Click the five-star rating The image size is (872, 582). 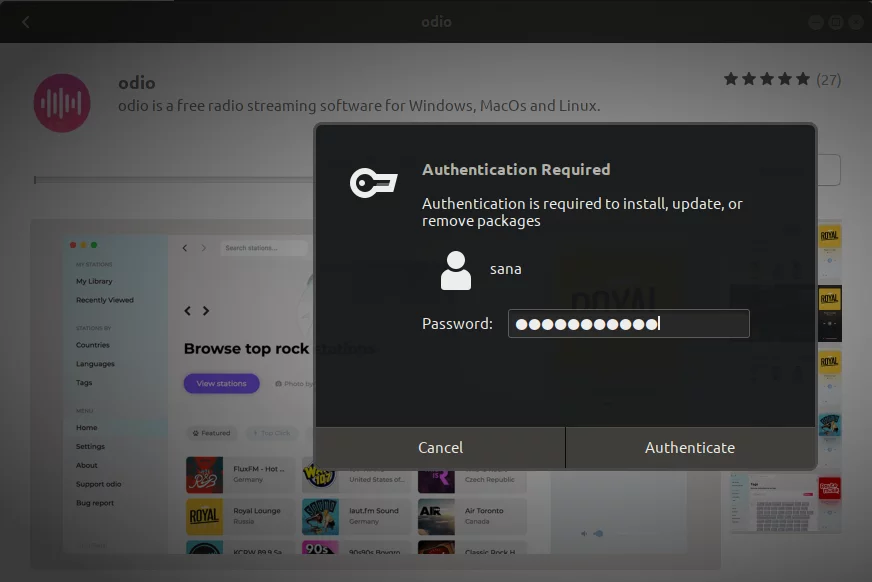pos(766,79)
